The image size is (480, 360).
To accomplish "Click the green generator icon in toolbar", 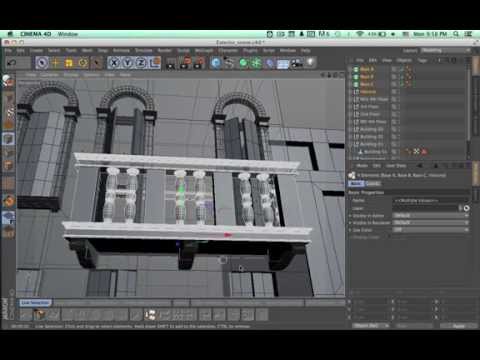I will tap(243, 63).
